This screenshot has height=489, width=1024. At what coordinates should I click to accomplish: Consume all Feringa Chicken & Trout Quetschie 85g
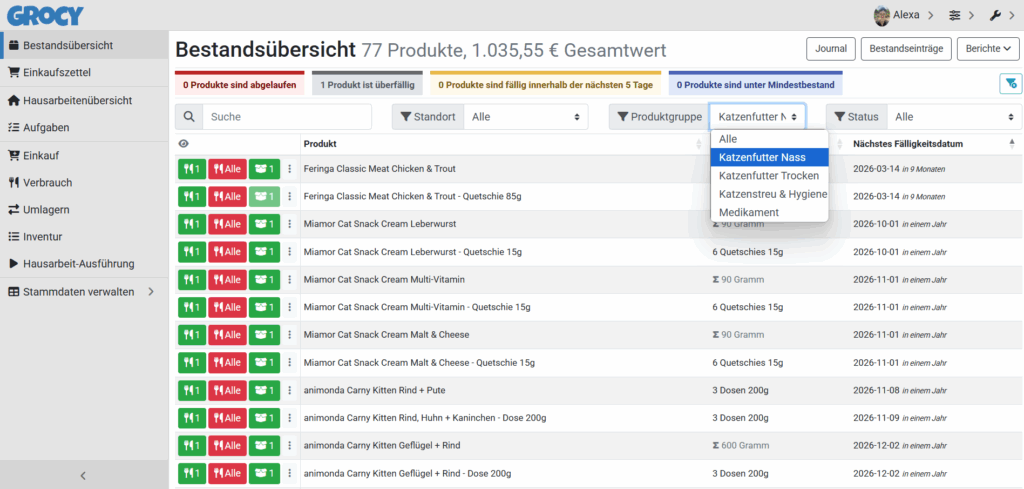[x=227, y=197]
